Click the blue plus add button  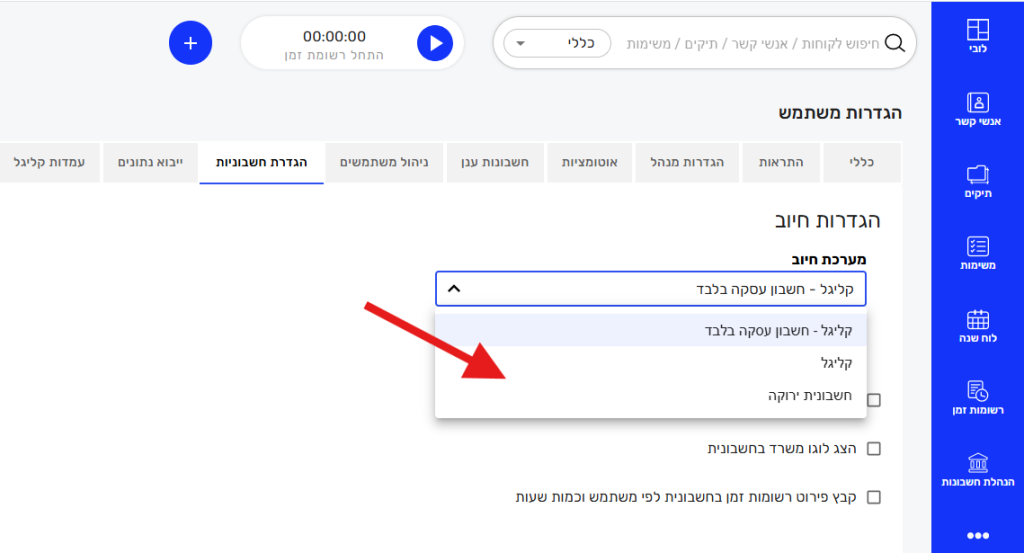[x=190, y=43]
